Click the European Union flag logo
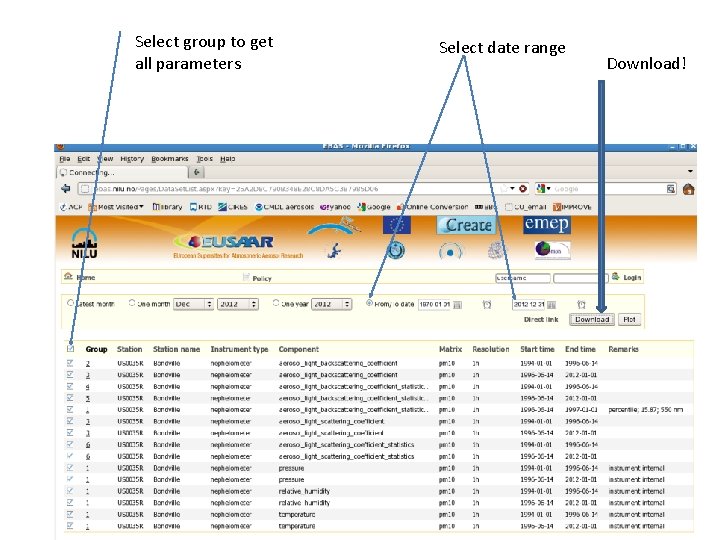Screen dimensions: 720x540 click(x=397, y=225)
